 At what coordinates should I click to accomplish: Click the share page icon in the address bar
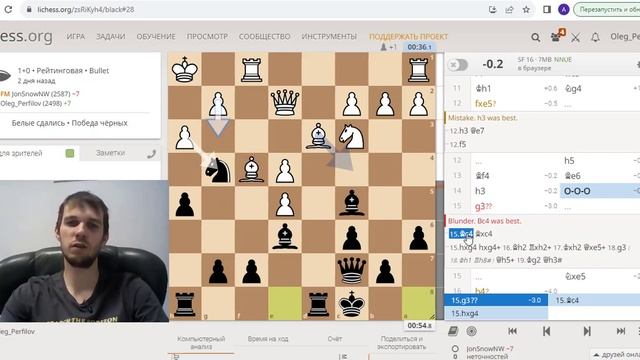[509, 9]
